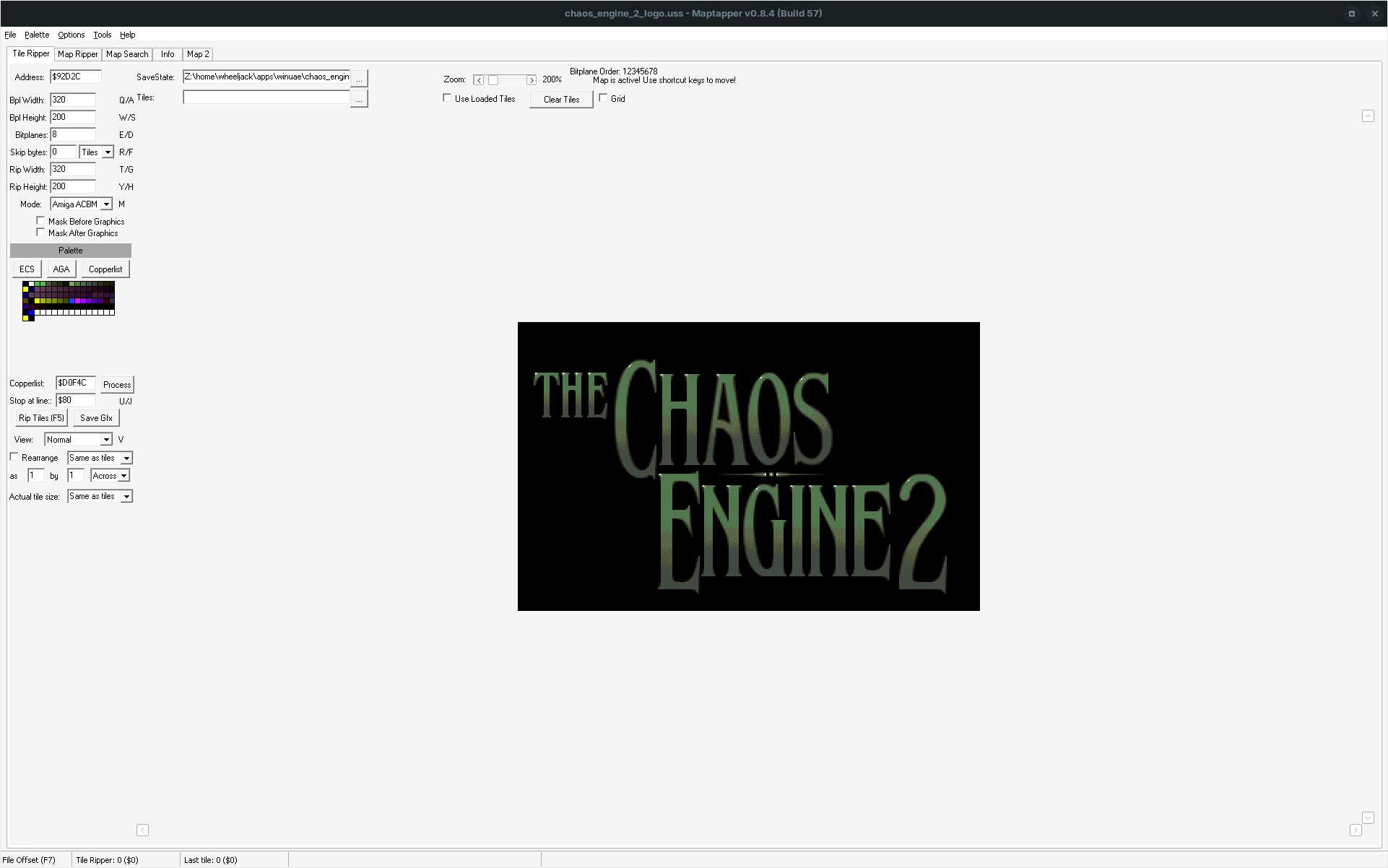Click the Rip Width field
Image resolution: width=1388 pixels, height=868 pixels.
pyautogui.click(x=73, y=169)
